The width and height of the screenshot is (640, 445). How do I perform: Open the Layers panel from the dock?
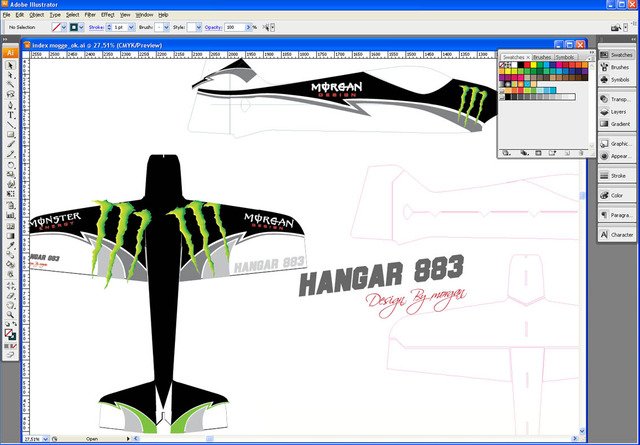pyautogui.click(x=617, y=111)
